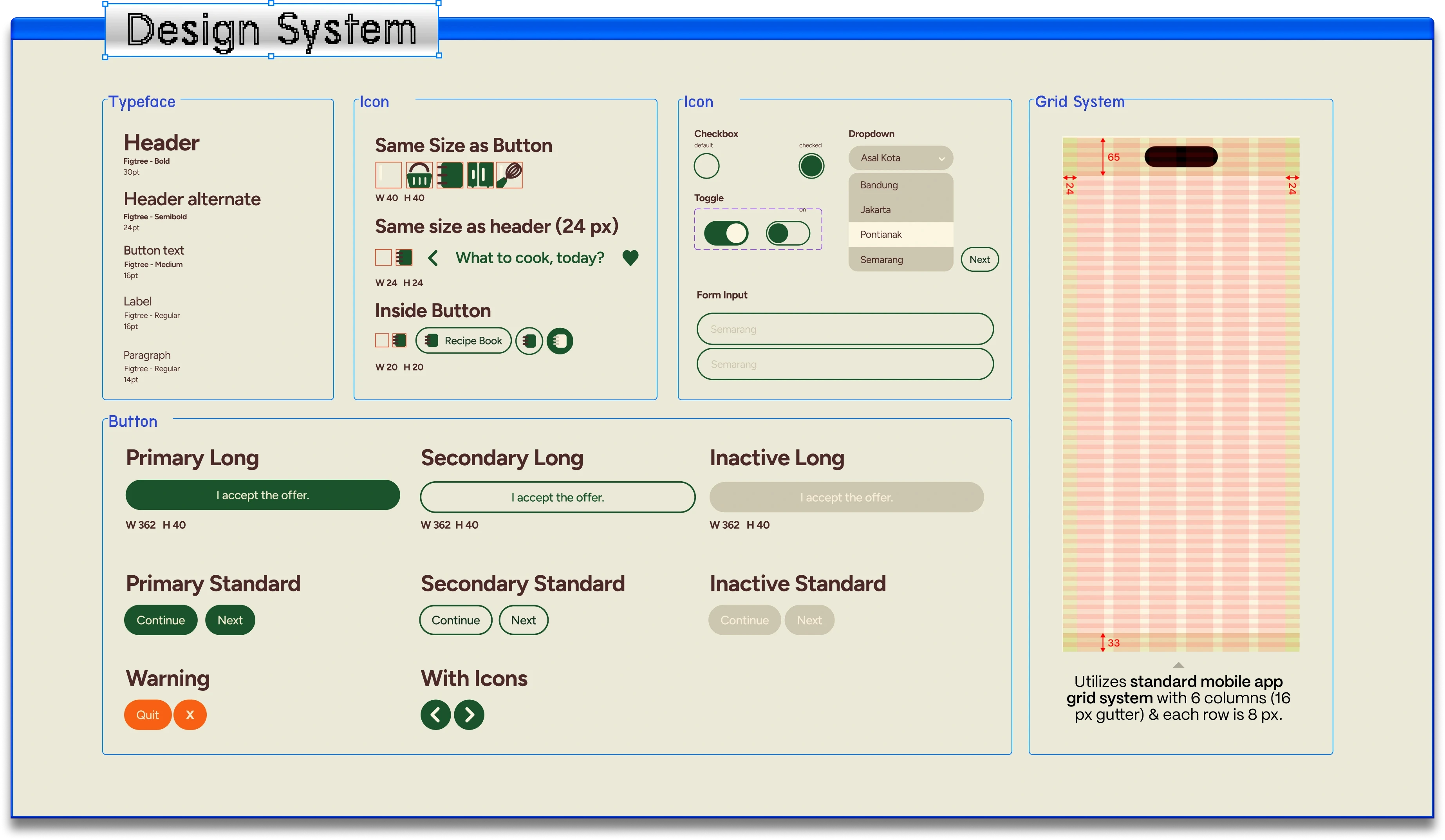The height and width of the screenshot is (840, 1445).
Task: Click the "Paragraph" typeface sample
Action: point(147,356)
